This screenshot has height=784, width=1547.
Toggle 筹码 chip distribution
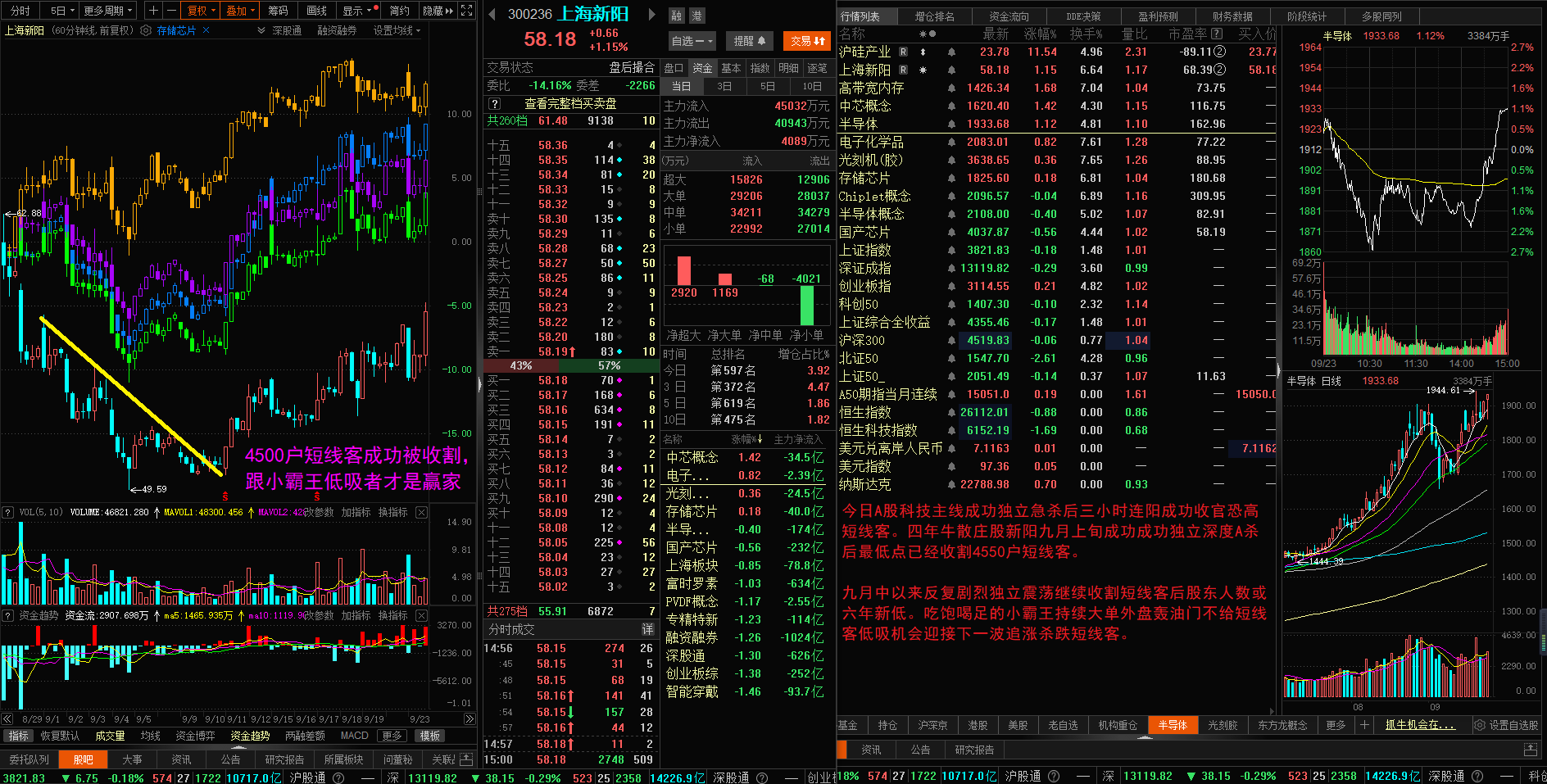point(279,11)
